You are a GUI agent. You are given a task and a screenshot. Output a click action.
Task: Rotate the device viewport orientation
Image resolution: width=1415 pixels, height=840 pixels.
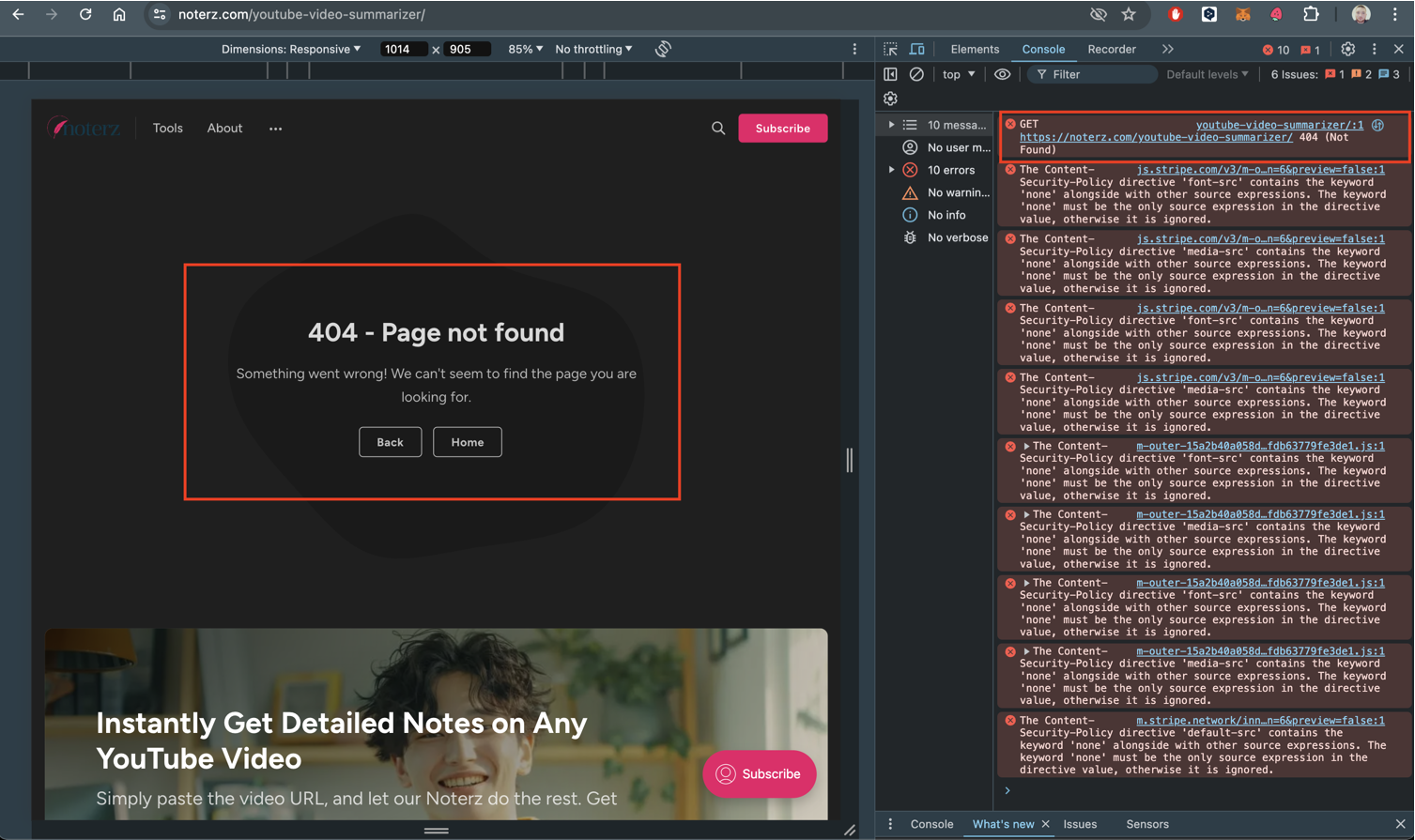point(663,49)
